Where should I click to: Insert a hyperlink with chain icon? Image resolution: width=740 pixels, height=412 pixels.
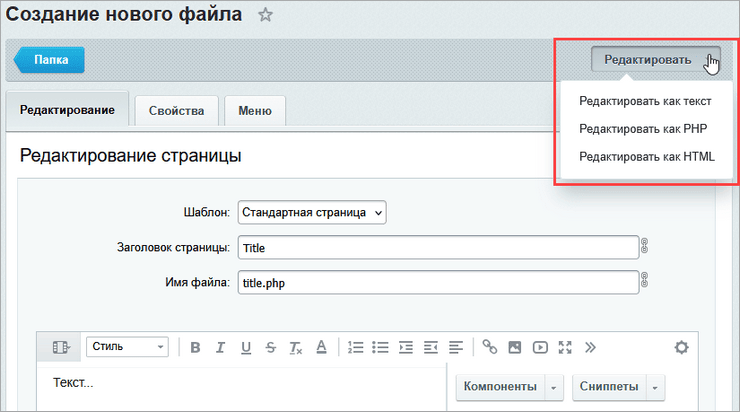490,347
